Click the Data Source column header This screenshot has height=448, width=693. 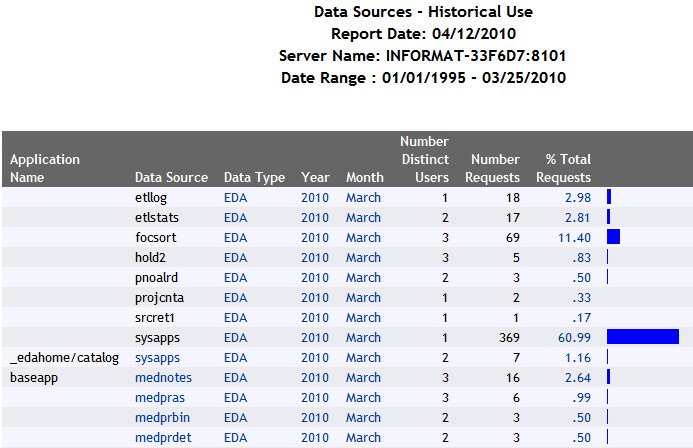[171, 177]
